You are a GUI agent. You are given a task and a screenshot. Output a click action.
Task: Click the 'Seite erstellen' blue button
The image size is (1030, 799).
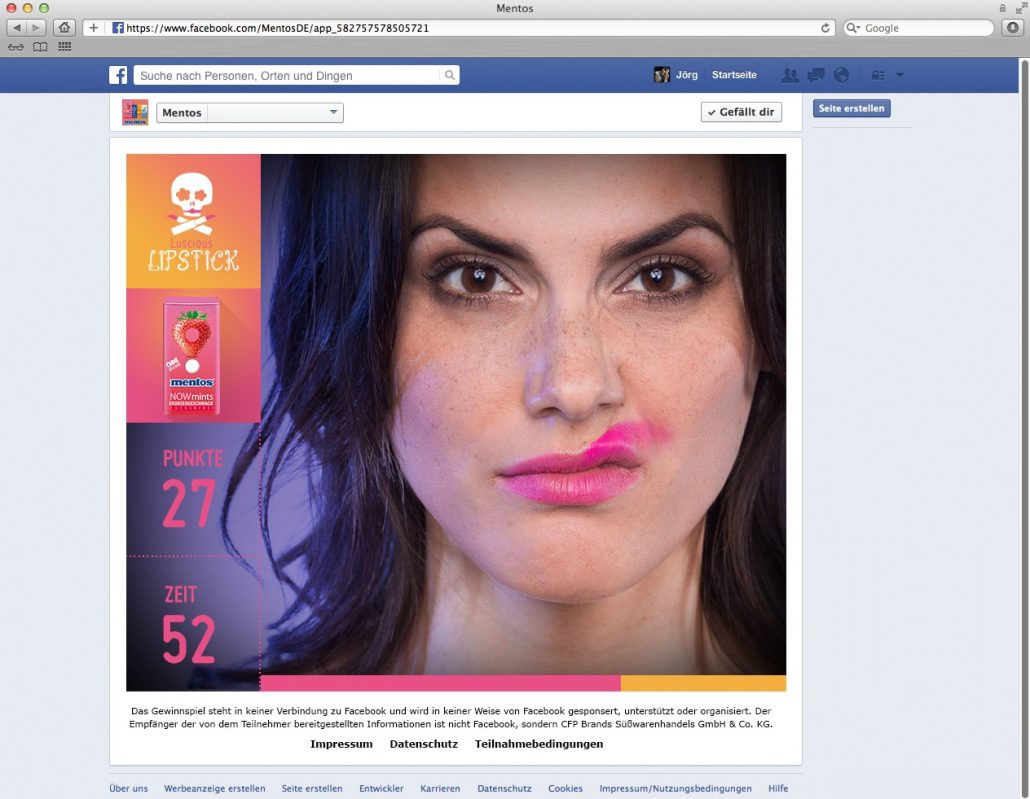coord(851,108)
